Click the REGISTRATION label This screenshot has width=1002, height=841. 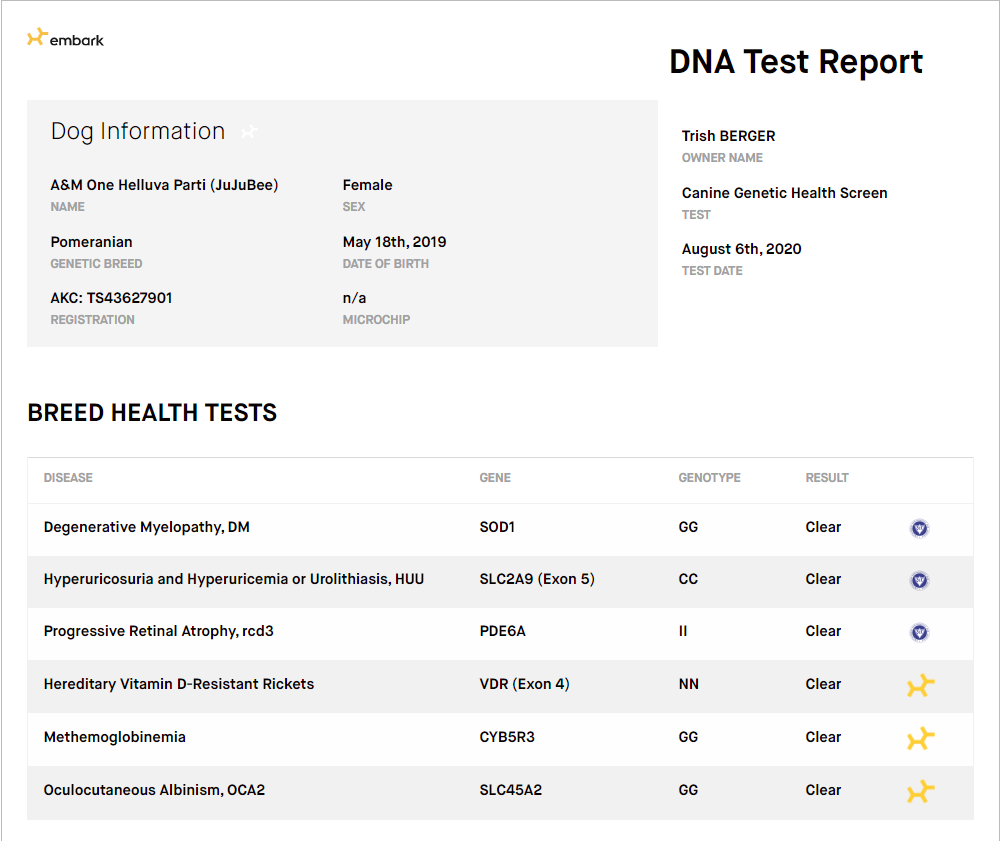pyautogui.click(x=93, y=320)
